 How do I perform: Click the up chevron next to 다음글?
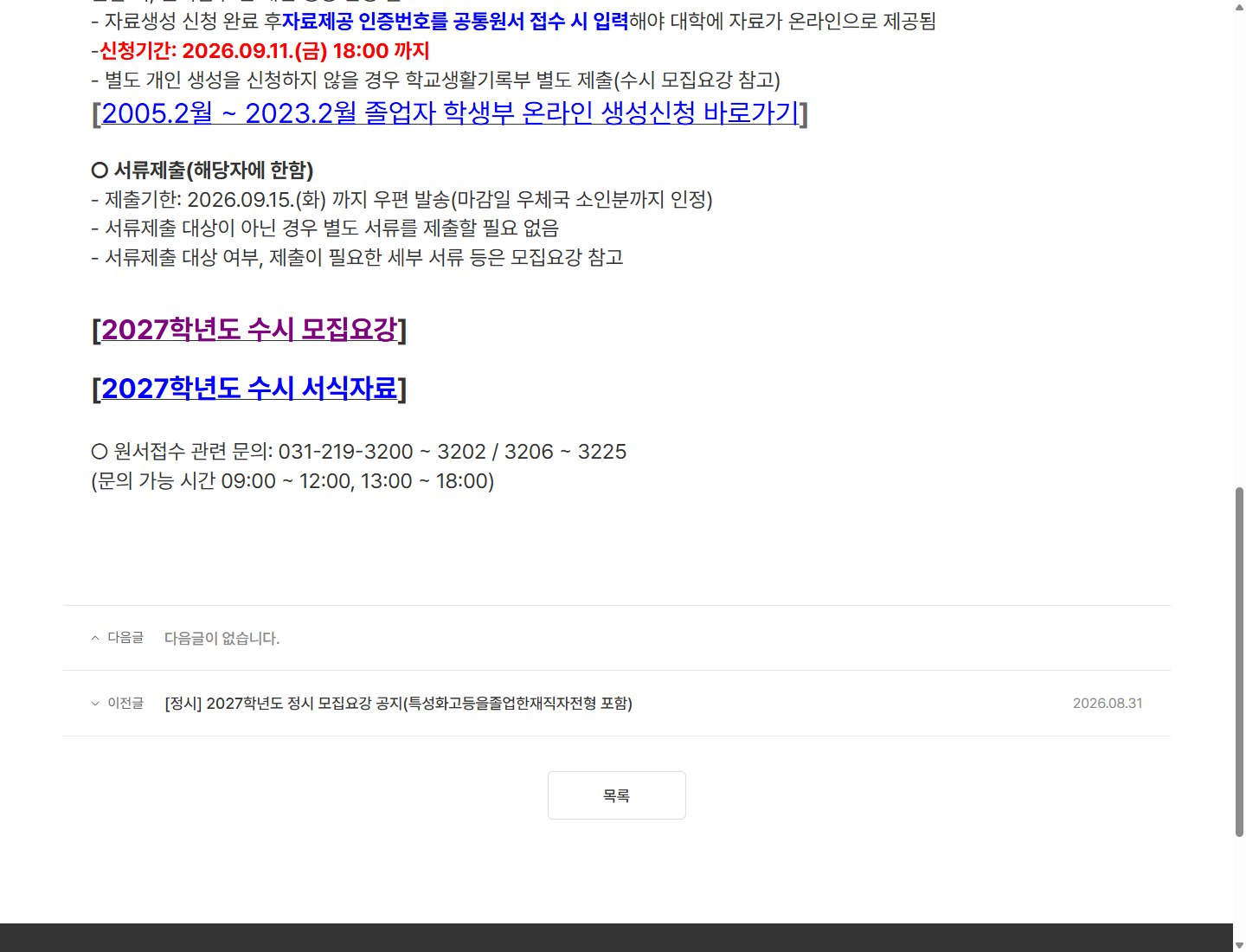point(95,638)
